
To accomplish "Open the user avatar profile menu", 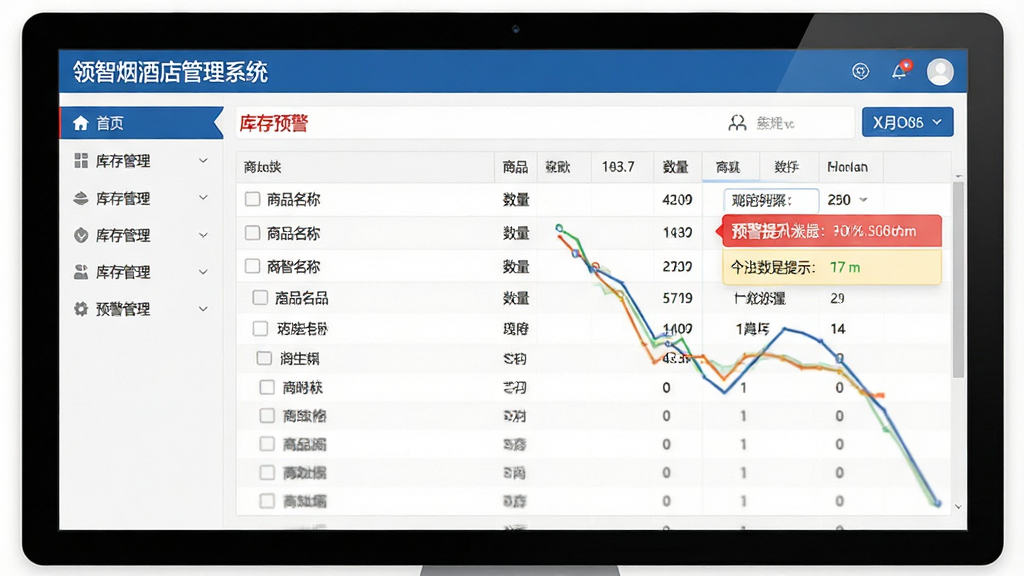I will point(940,72).
